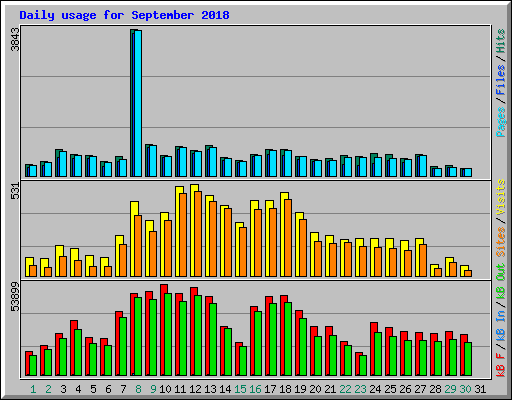Click day label 28 on the x-axis
Viewport: 512px width, 400px height.
[435, 389]
